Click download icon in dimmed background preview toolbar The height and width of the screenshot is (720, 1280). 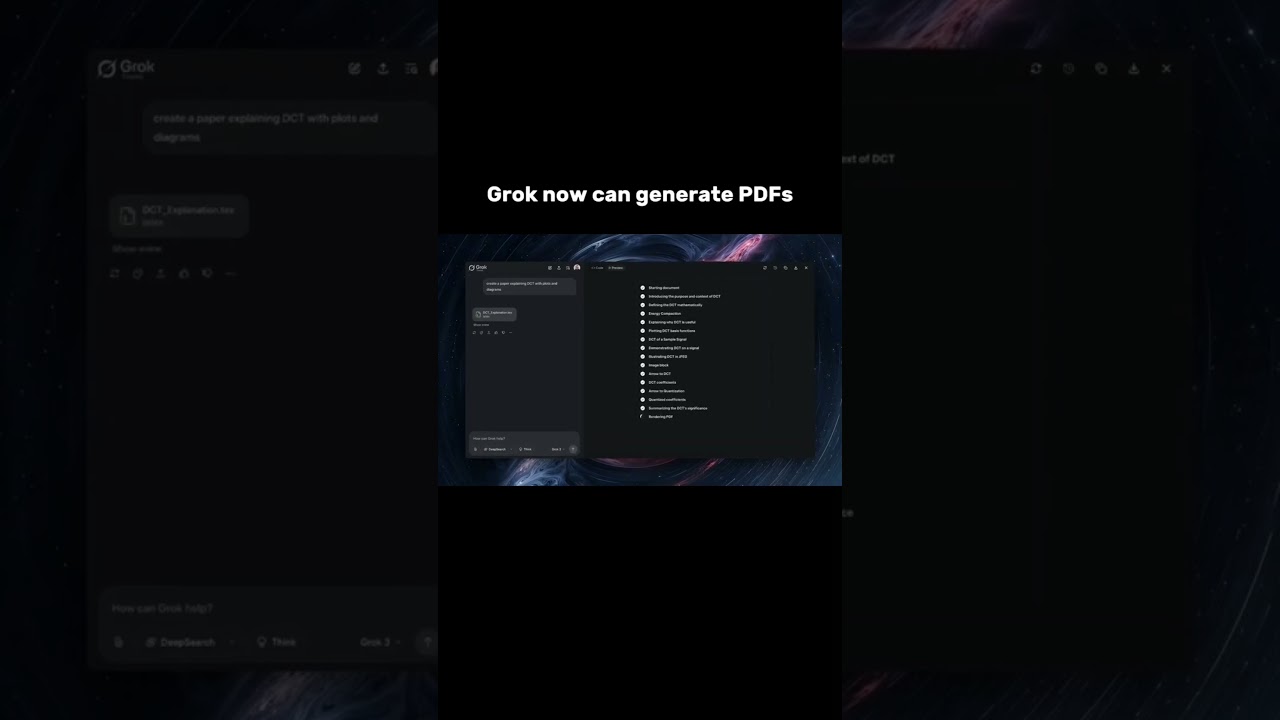(1134, 69)
